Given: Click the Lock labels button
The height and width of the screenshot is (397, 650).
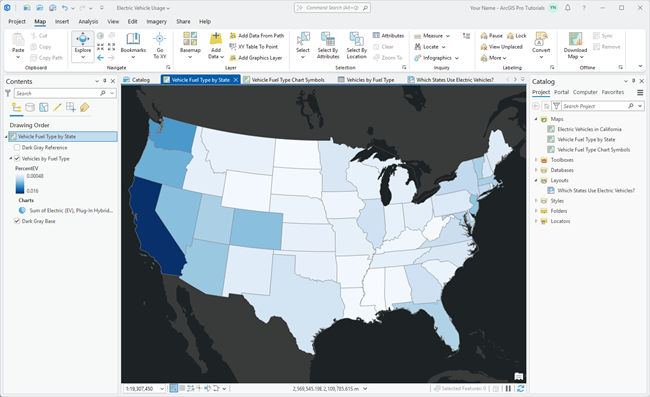Looking at the screenshot, I should click(517, 36).
